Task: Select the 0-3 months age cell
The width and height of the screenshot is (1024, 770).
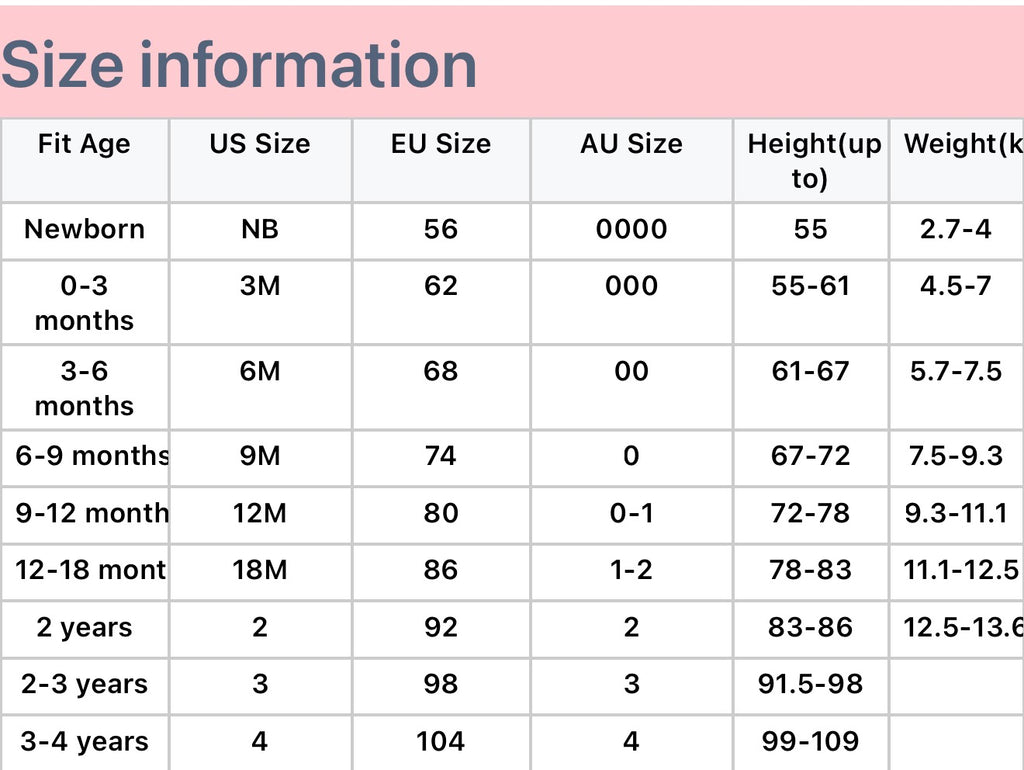Action: coord(84,303)
